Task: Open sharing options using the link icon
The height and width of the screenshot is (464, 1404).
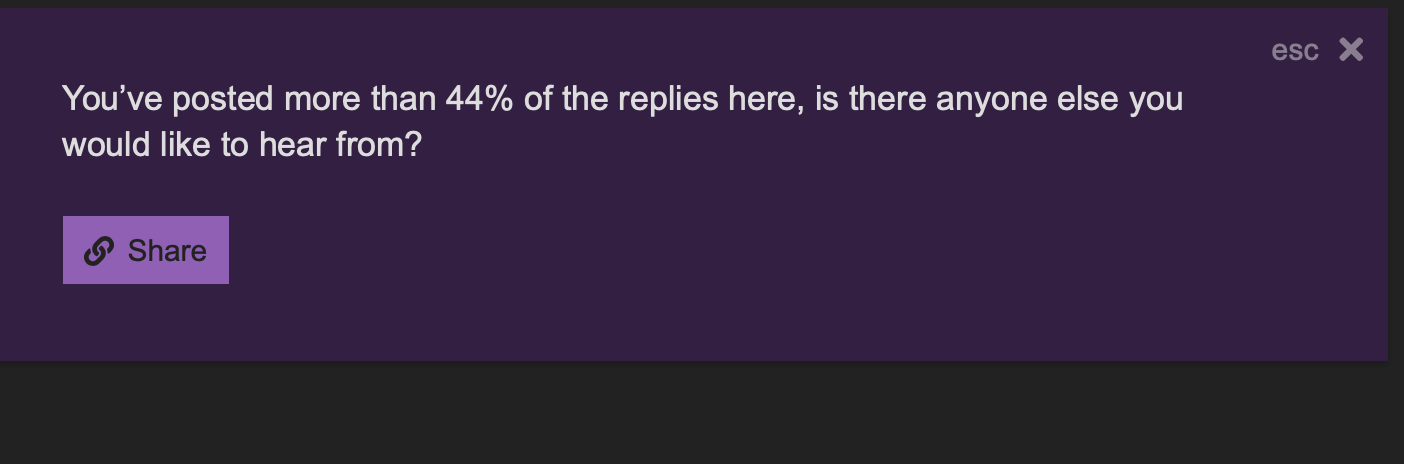Action: (98, 251)
